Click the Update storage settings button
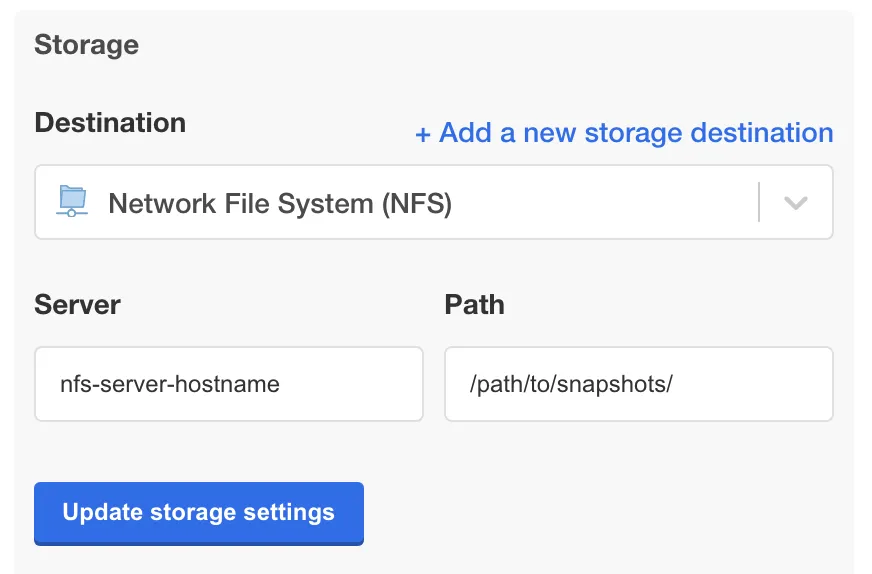The width and height of the screenshot is (872, 574). click(199, 513)
